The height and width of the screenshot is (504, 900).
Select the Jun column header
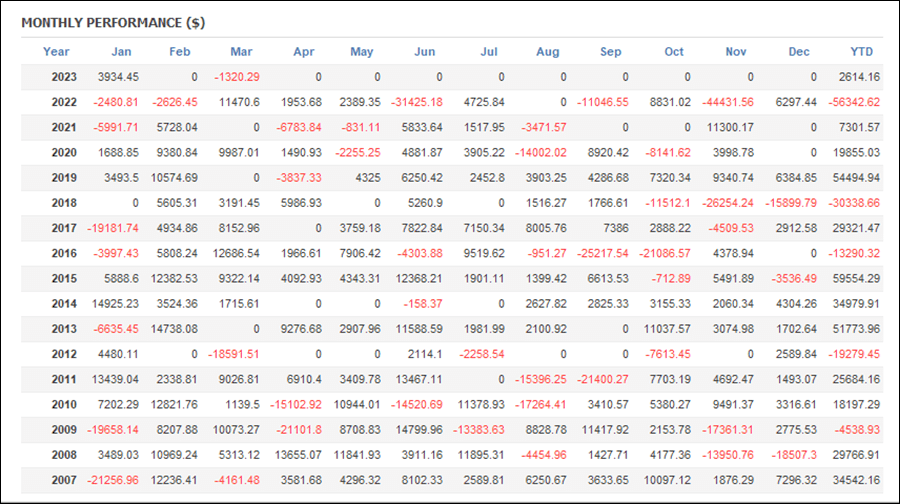click(x=424, y=52)
